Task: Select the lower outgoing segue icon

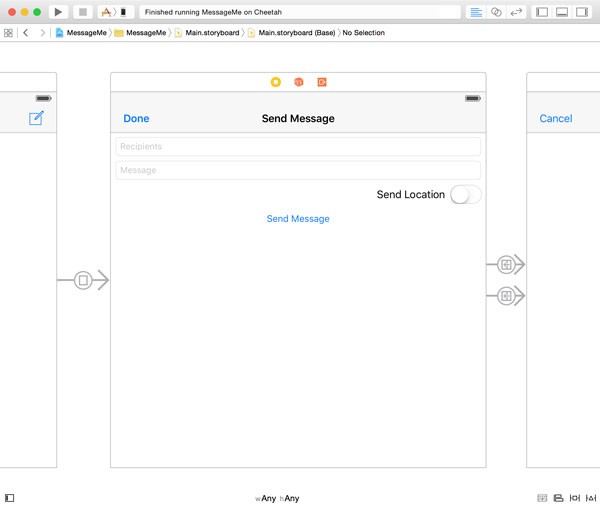Action: (x=506, y=296)
